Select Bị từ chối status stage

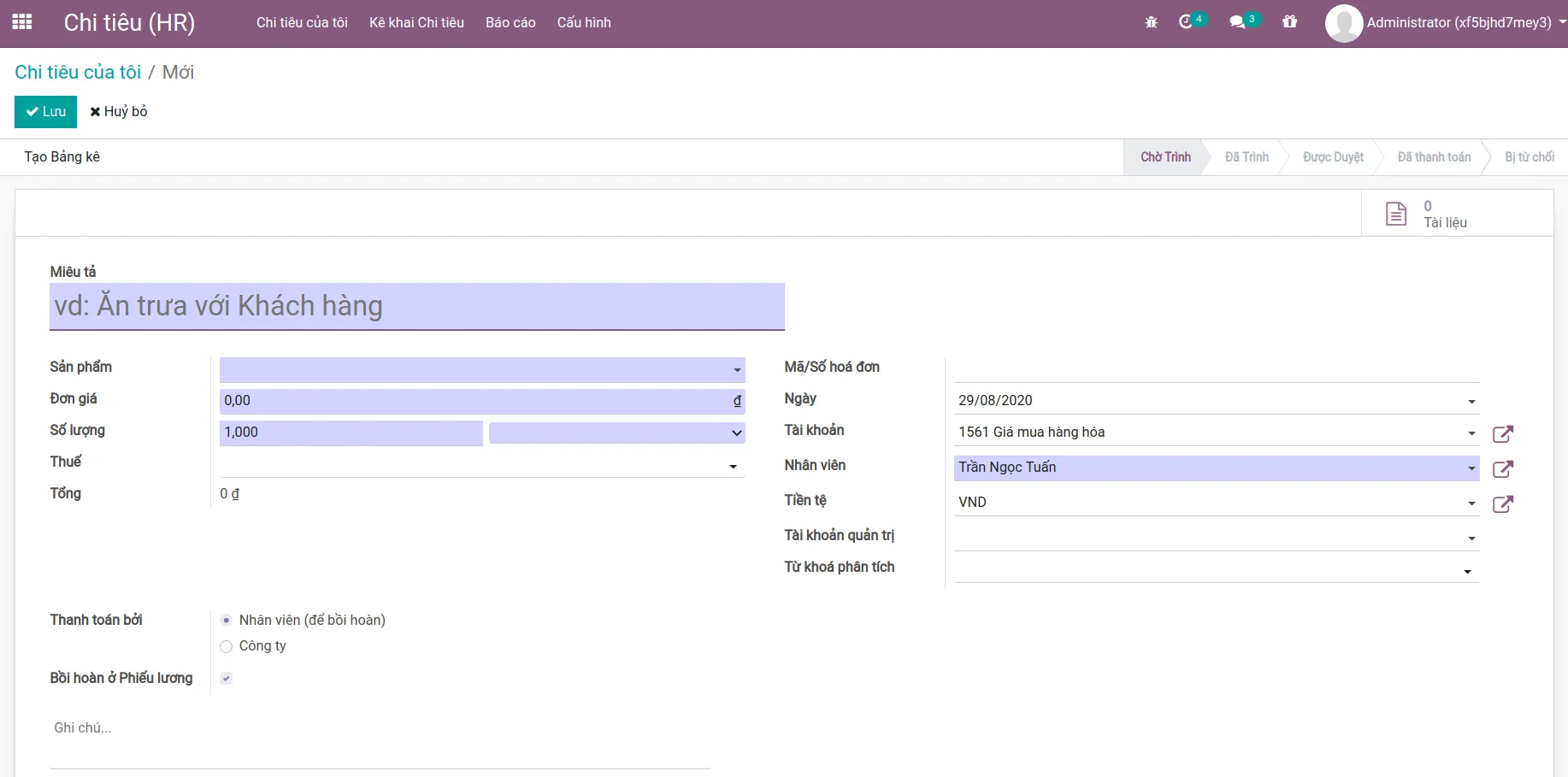point(1530,157)
